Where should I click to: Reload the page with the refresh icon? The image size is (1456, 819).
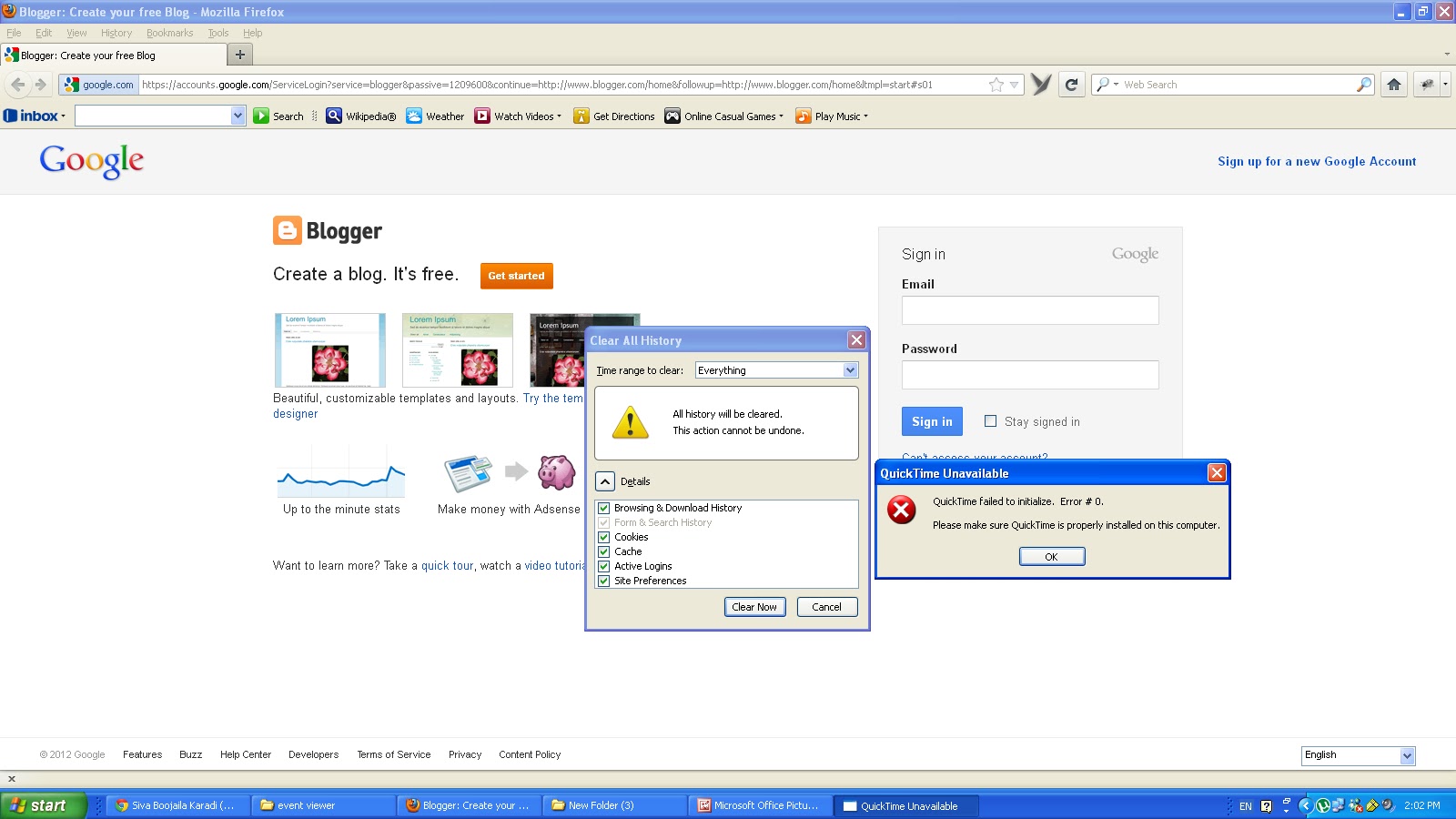[1072, 85]
